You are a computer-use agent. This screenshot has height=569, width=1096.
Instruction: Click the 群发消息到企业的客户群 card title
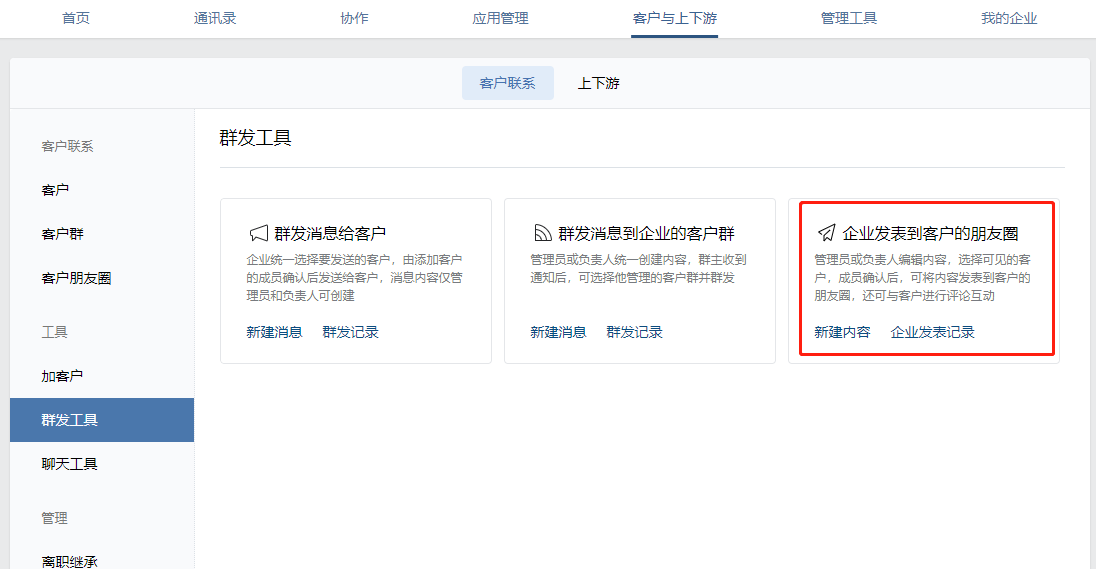point(647,233)
